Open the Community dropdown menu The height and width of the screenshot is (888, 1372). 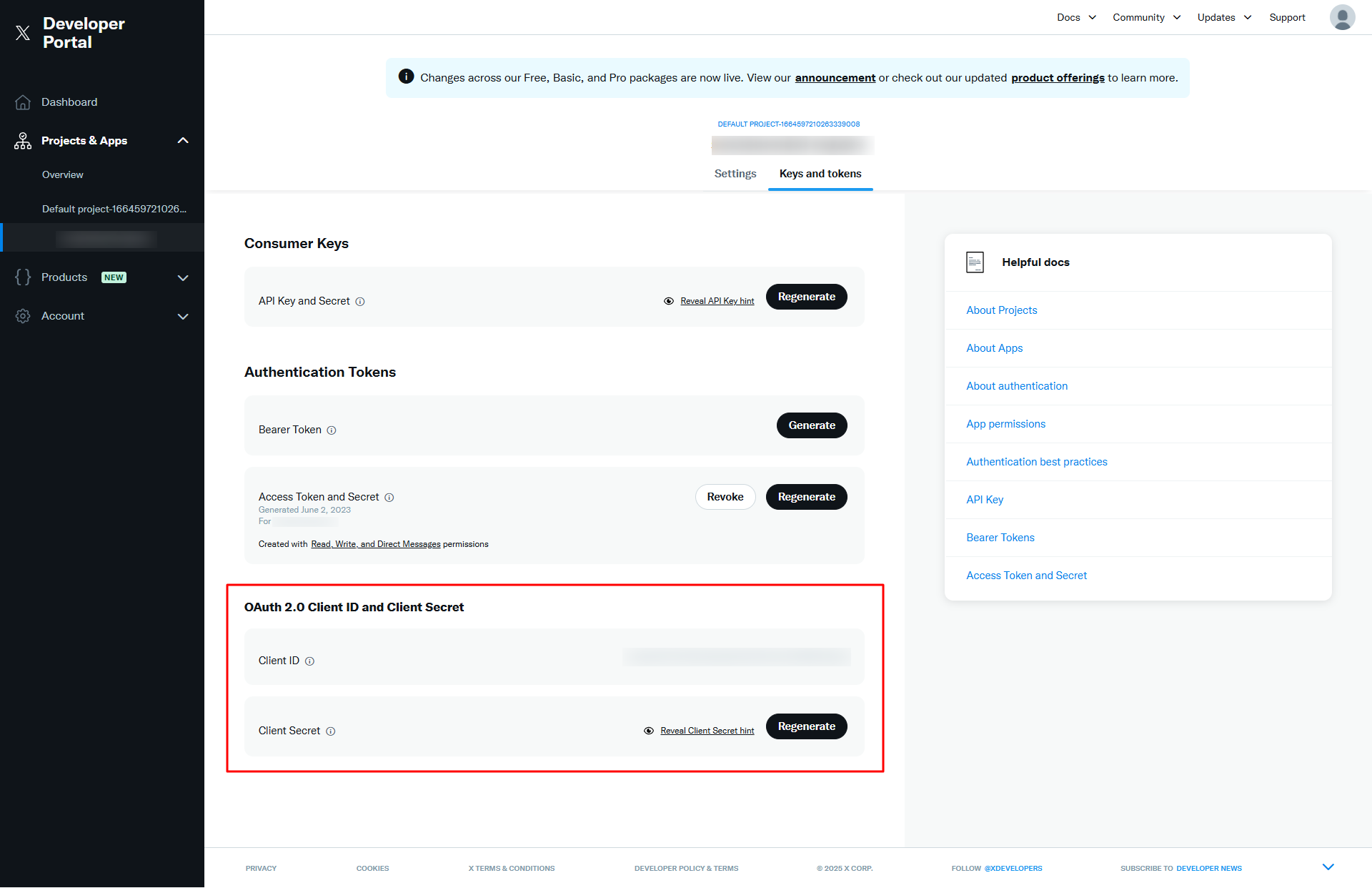(1146, 17)
